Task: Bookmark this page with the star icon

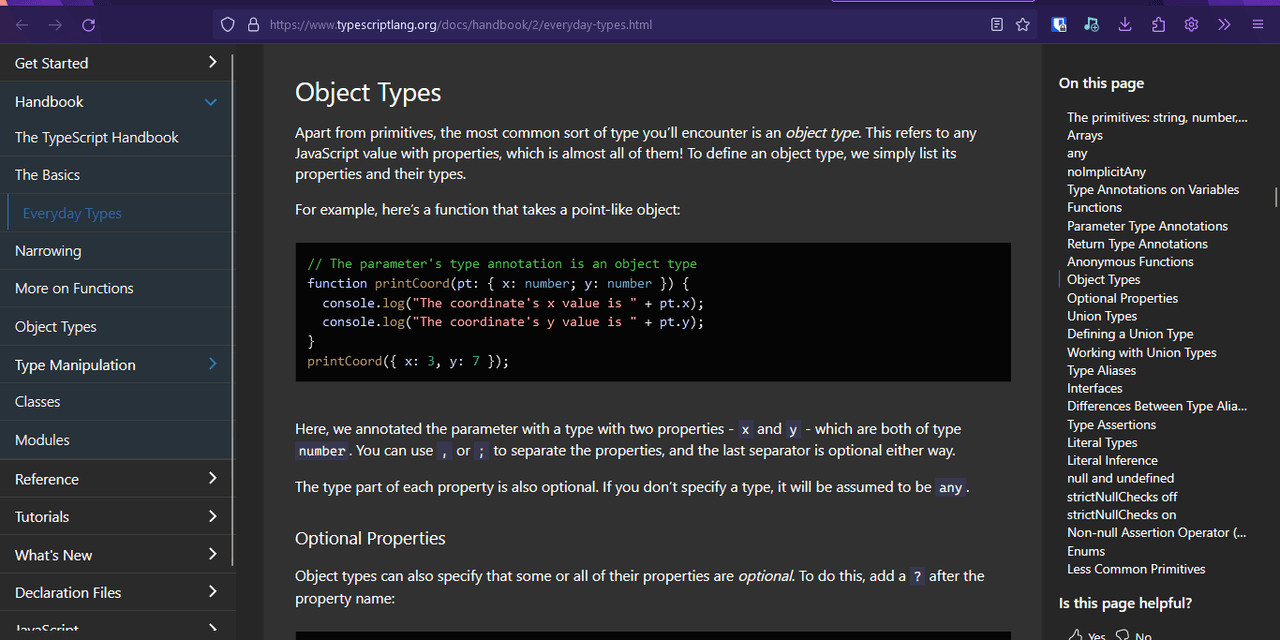Action: (1023, 25)
